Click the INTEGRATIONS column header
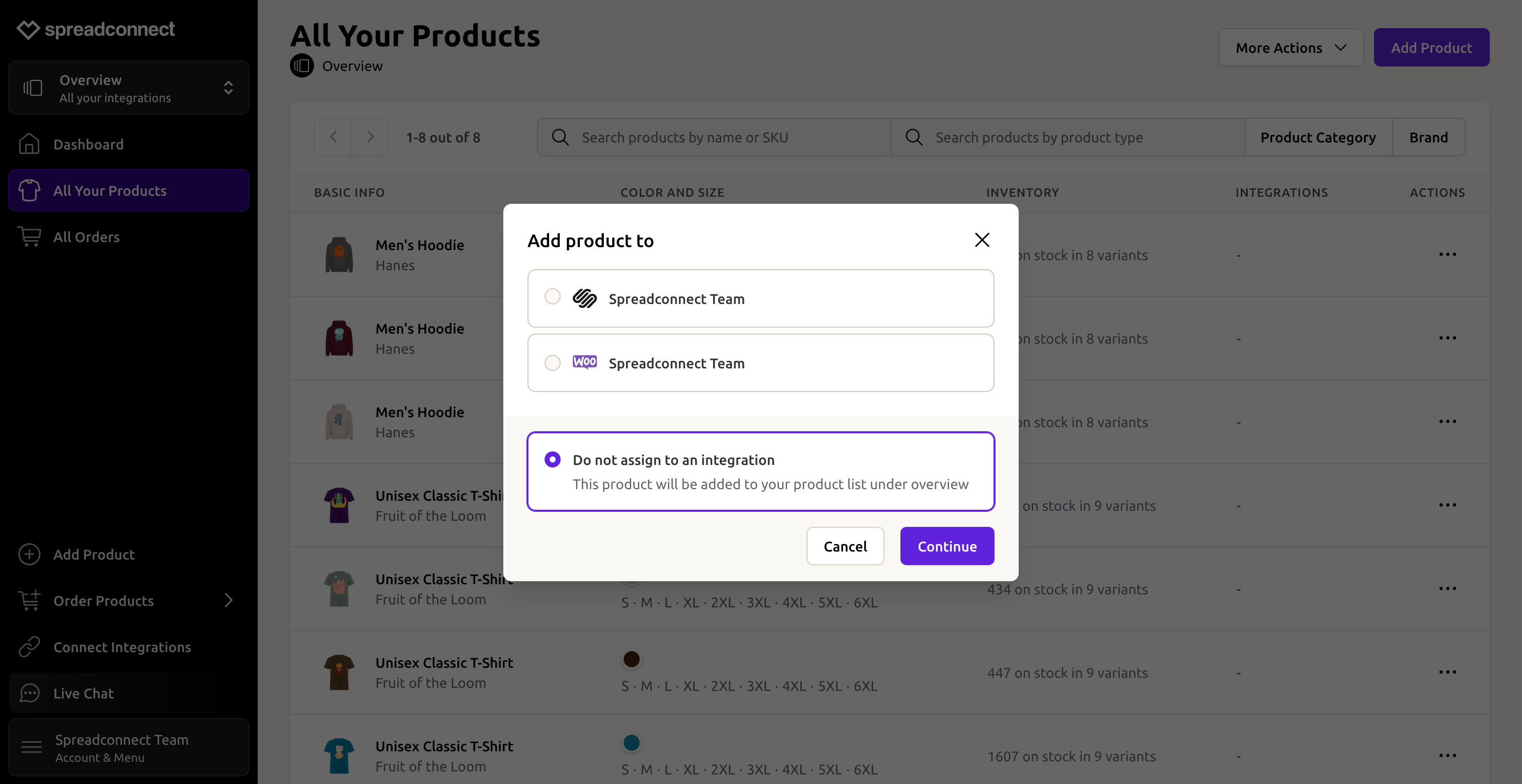This screenshot has width=1522, height=784. pos(1281,192)
